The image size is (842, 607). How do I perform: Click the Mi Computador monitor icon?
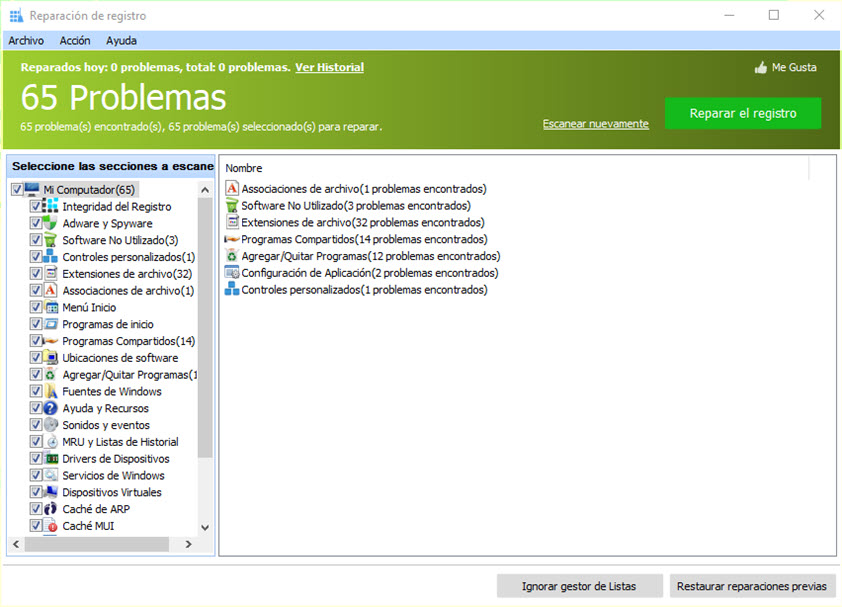32,189
